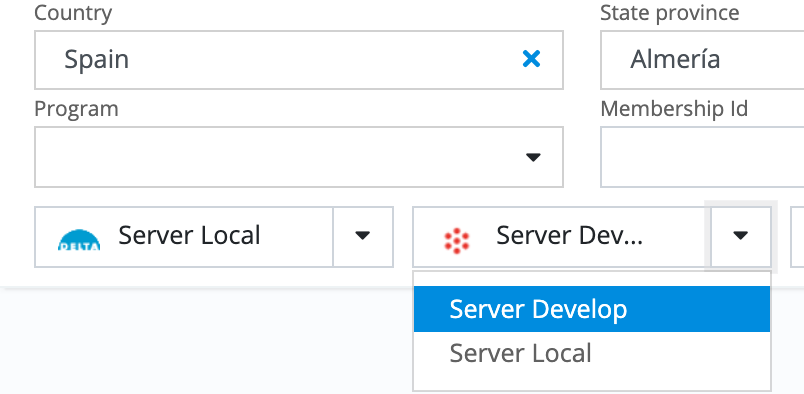Clear the Country field with the blue X

(531, 59)
